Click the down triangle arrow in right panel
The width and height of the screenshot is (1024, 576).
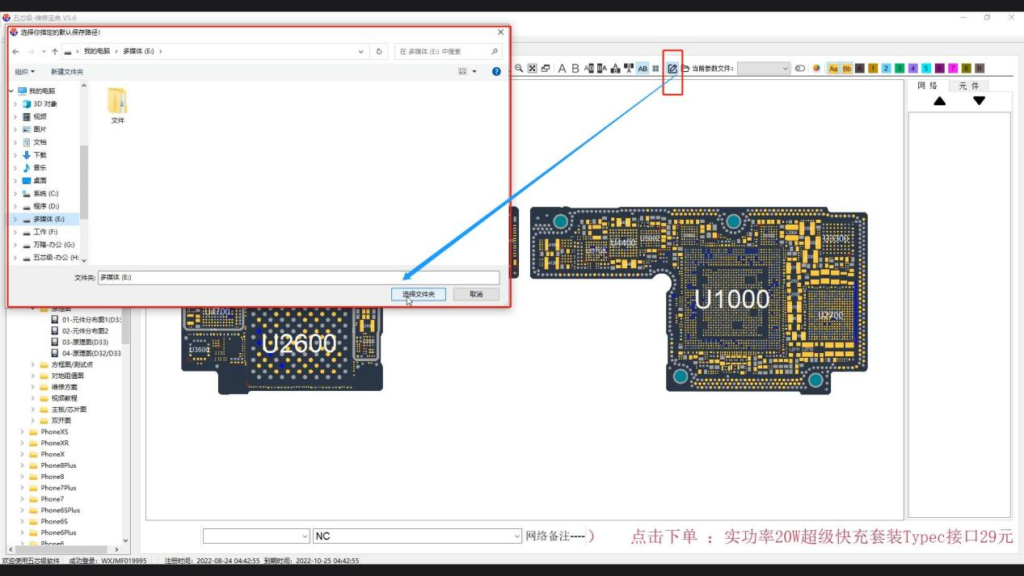(978, 101)
